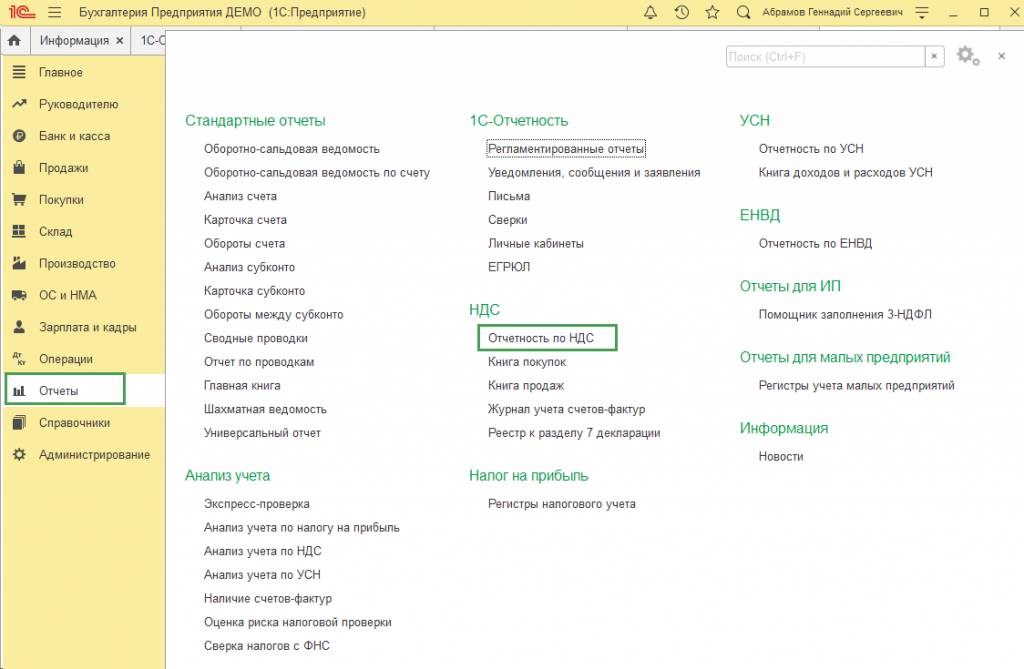Screen dimensions: 1024x669
Task: Switch to the cut-off 1С-О tab
Action: [152, 41]
